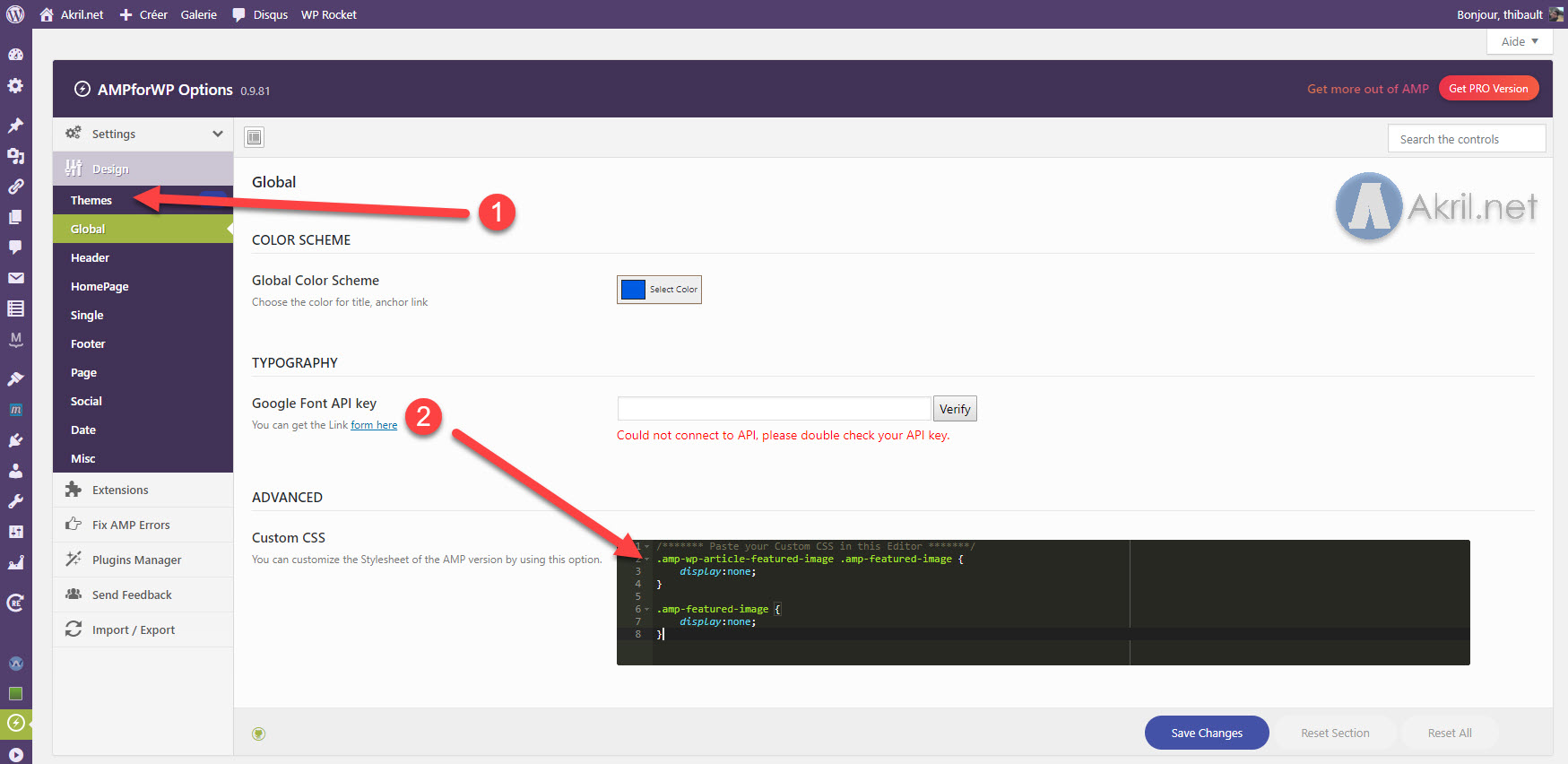Collapse CSS rule fold arrow on line 2
1568x764 pixels.
click(x=647, y=559)
